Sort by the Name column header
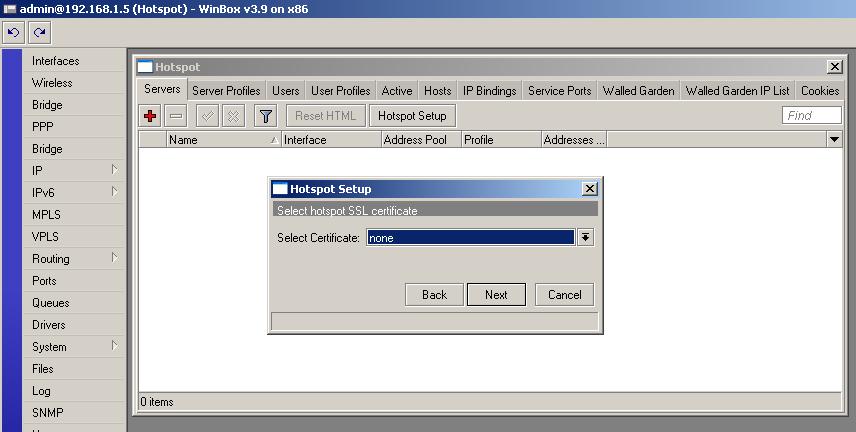Screen dimensions: 856x432 tap(224, 140)
